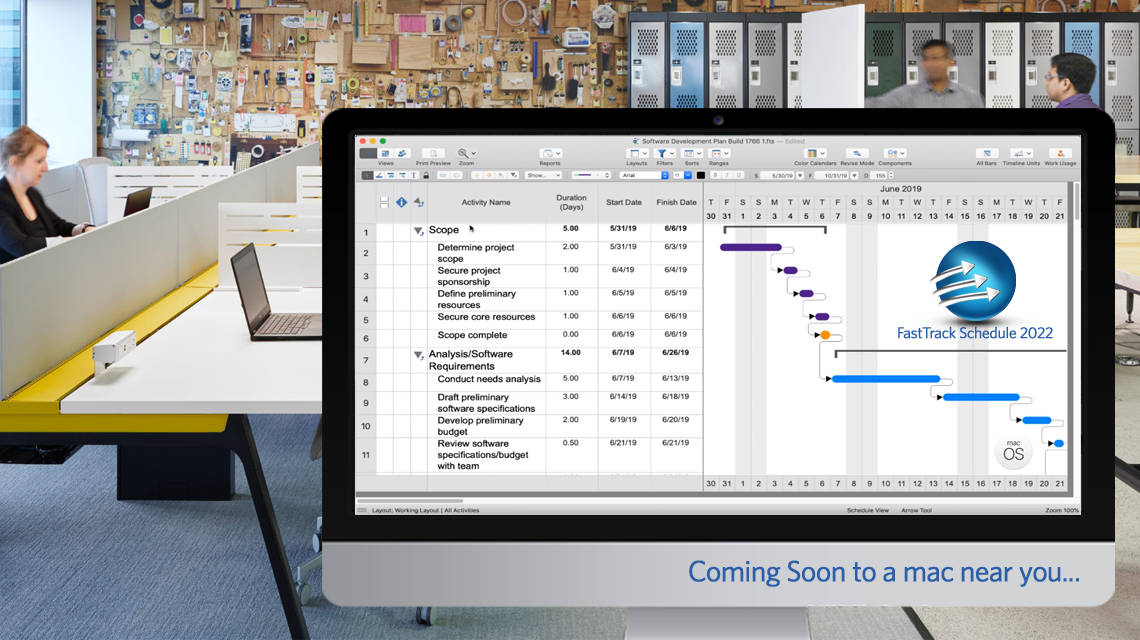
Task: Open the Layouts menu
Action: click(x=636, y=153)
